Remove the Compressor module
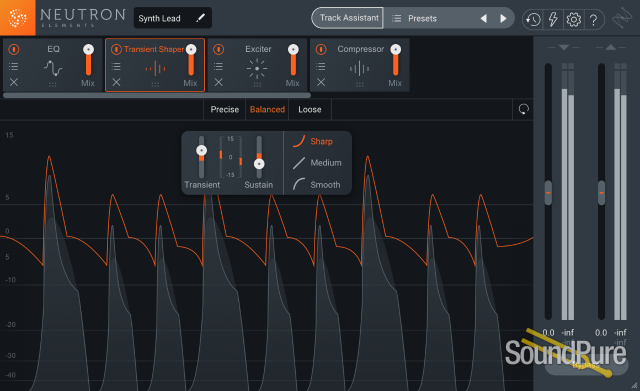 click(x=321, y=82)
